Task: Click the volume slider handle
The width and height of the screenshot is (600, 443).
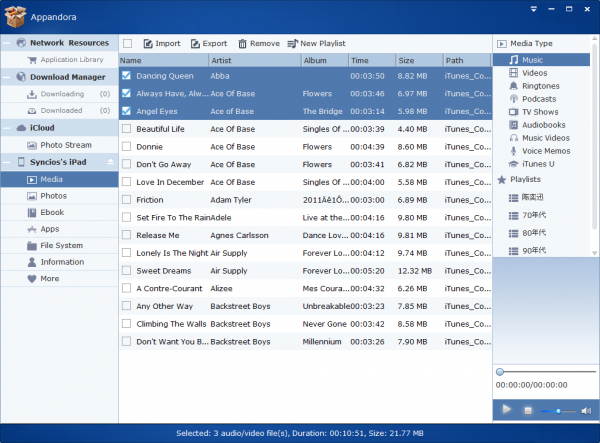Action: click(x=557, y=411)
